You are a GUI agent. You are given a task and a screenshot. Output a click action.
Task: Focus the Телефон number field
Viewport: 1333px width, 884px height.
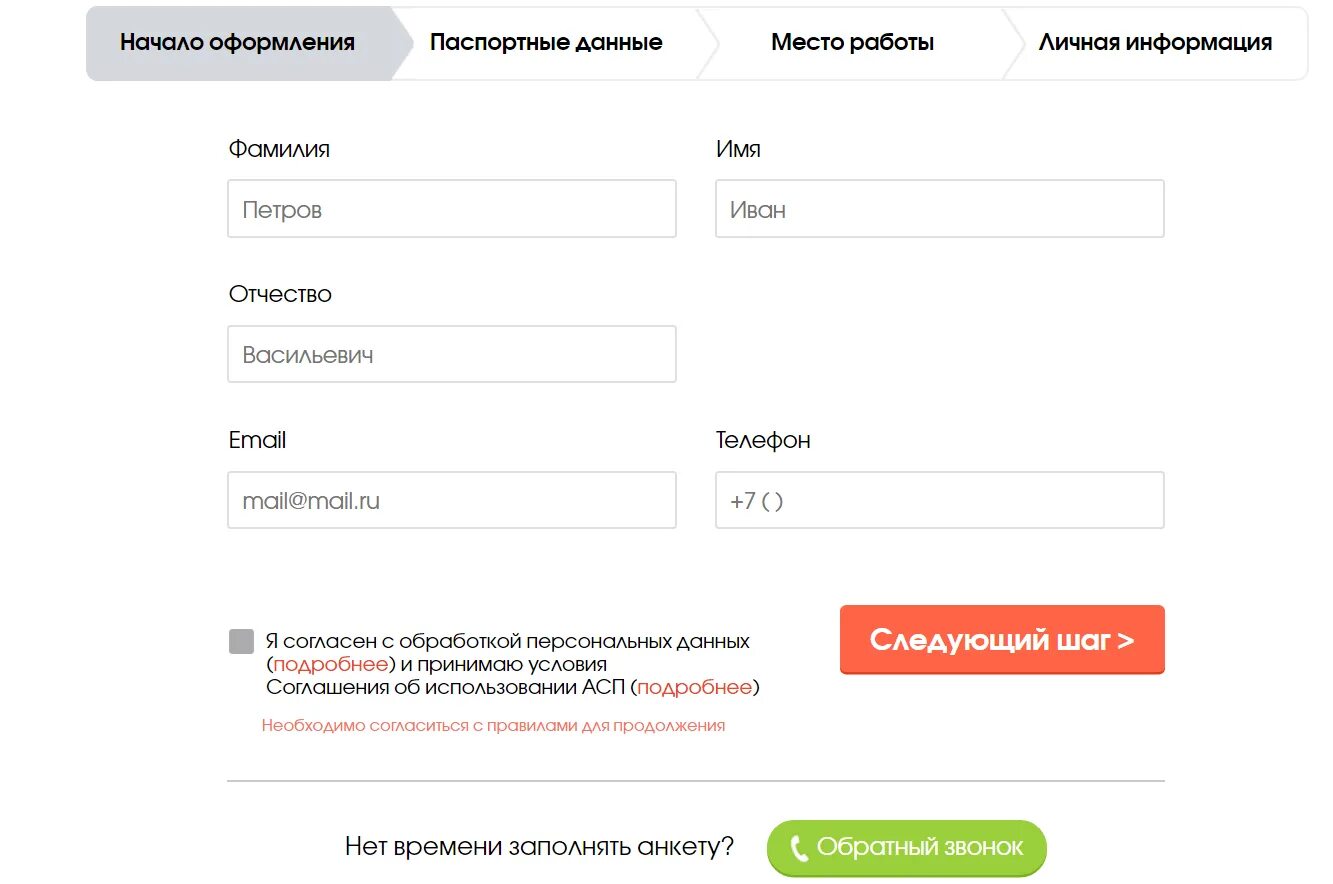click(x=939, y=500)
